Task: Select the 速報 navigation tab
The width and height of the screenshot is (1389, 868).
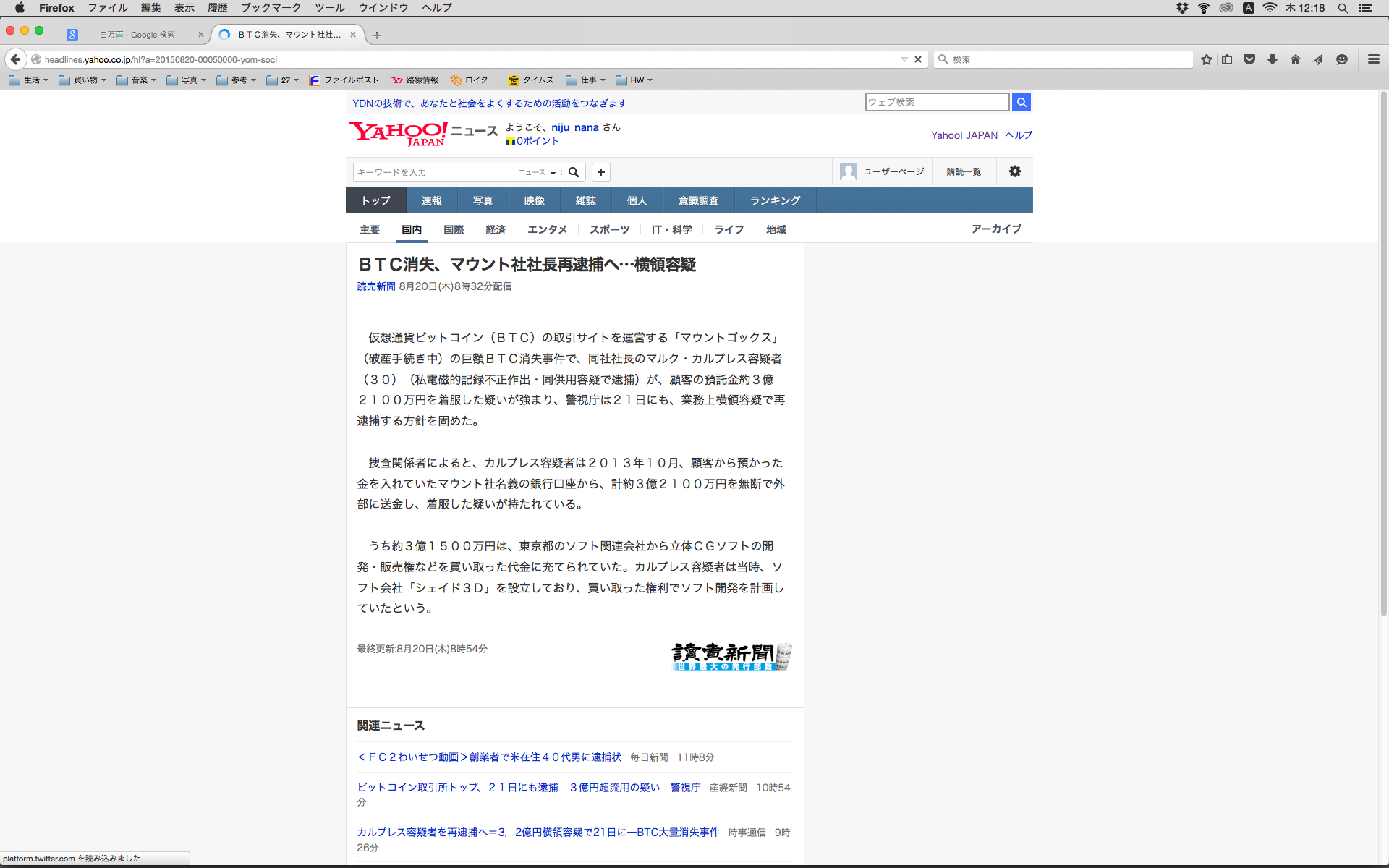Action: click(x=431, y=200)
